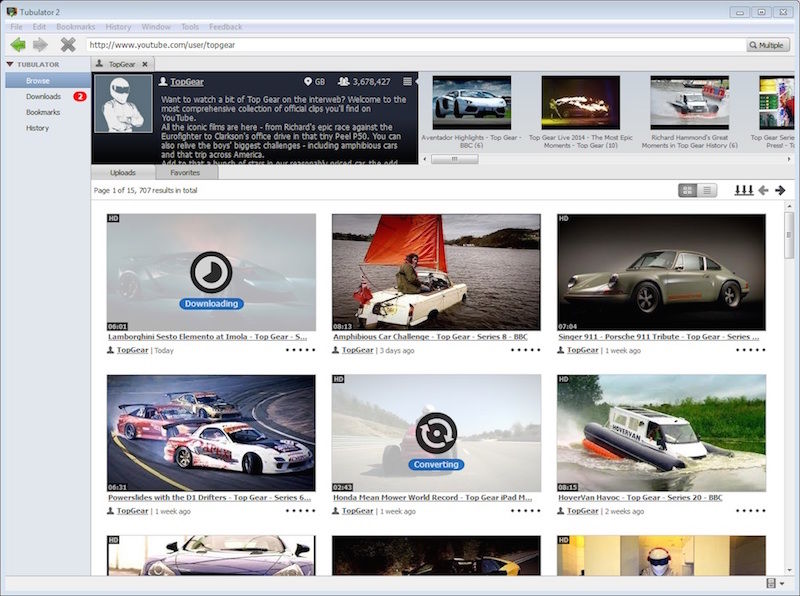The image size is (800, 596).
Task: Click the Converting status icon
Action: coord(436,433)
